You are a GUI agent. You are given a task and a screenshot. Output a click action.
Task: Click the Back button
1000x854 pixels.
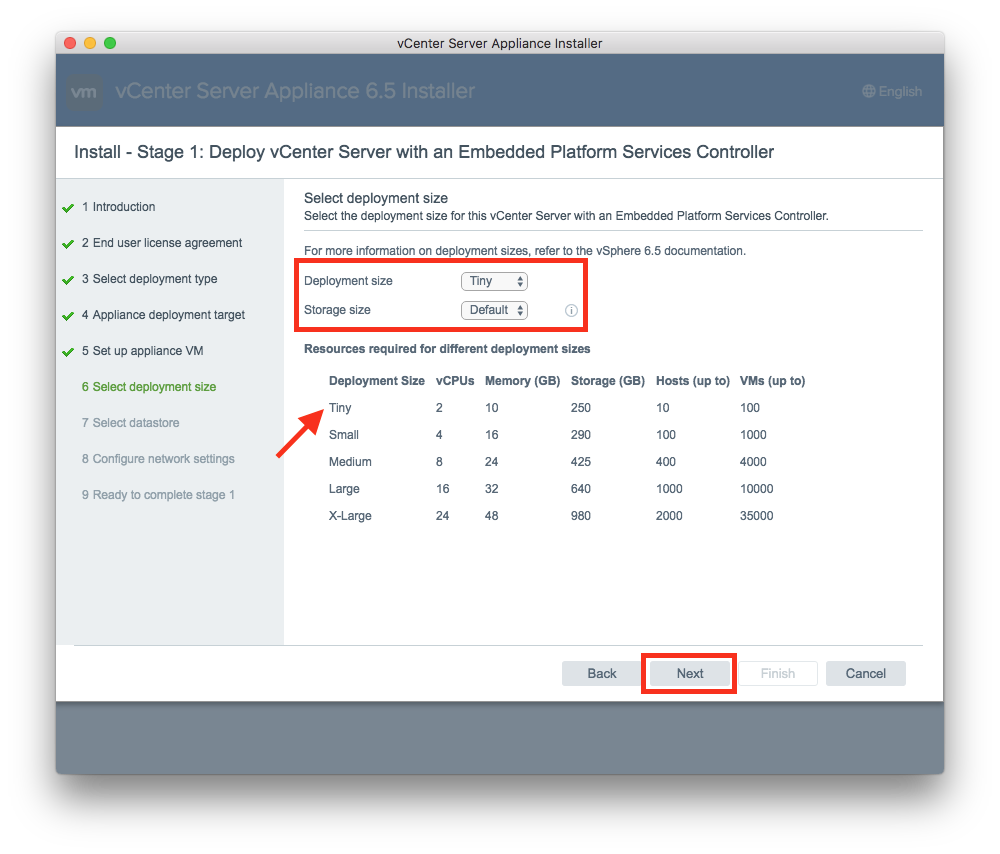601,674
